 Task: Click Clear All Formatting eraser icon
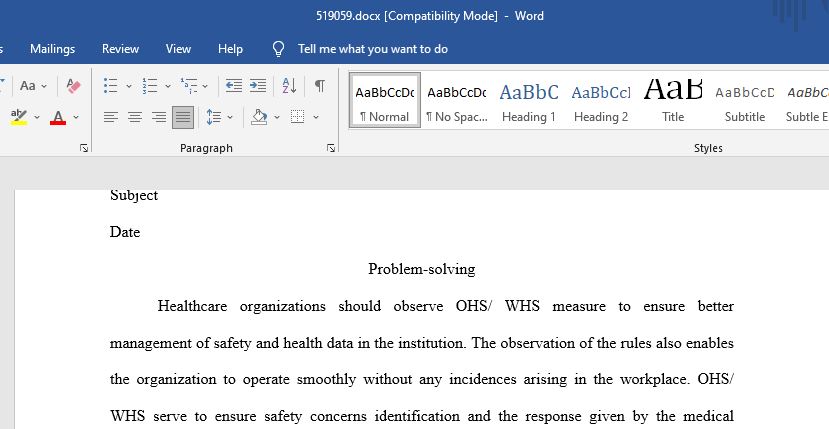73,86
